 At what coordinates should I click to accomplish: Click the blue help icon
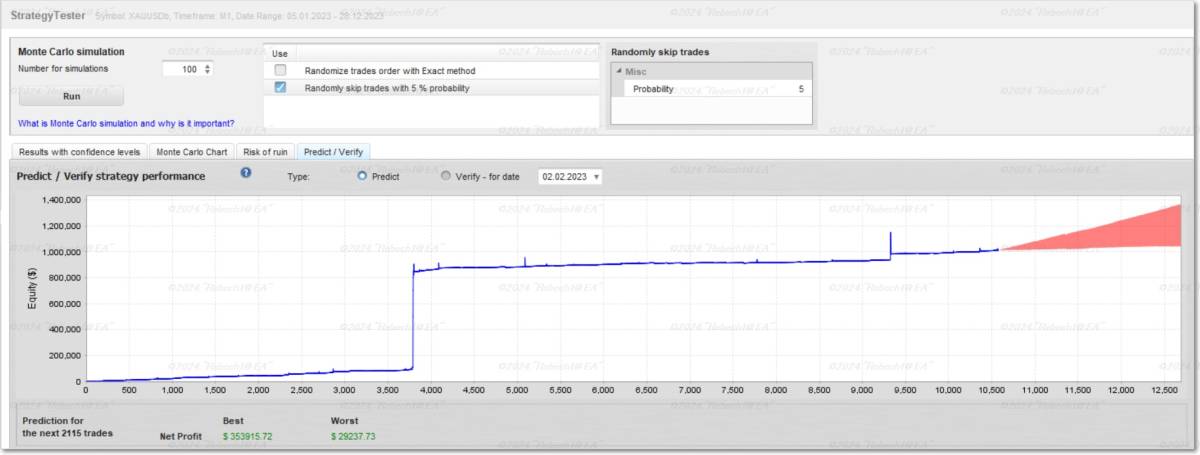point(245,173)
